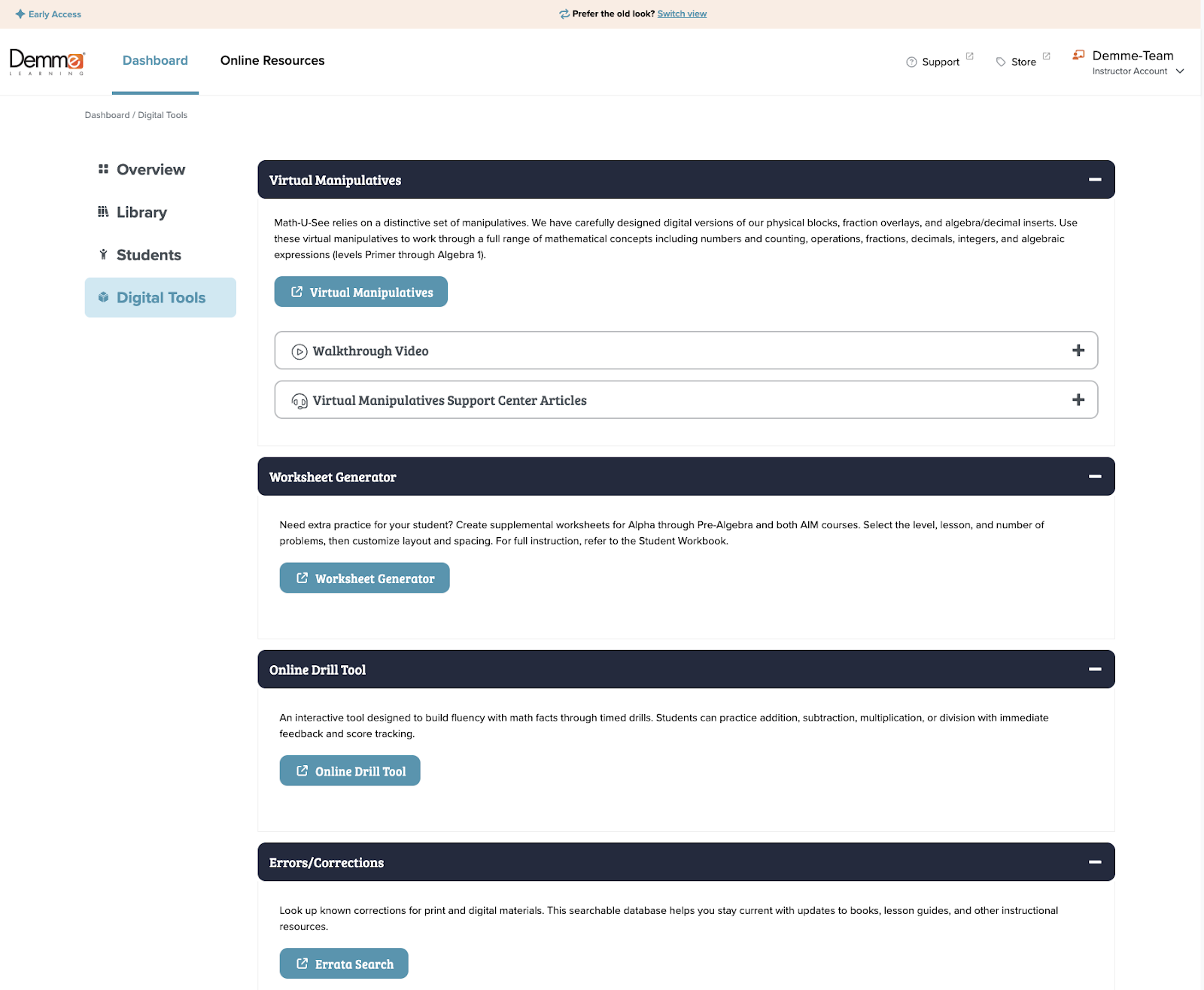Viewport: 1204px width, 990px height.
Task: Click the Online Drill Tool section heading text
Action: 318,670
